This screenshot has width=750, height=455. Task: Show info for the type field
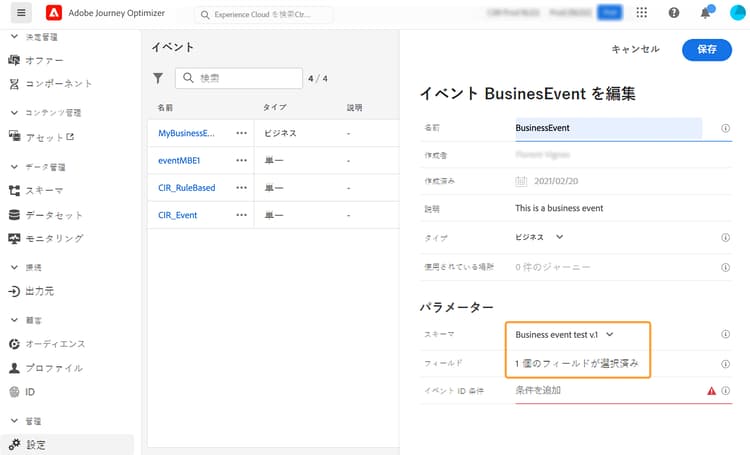[725, 237]
